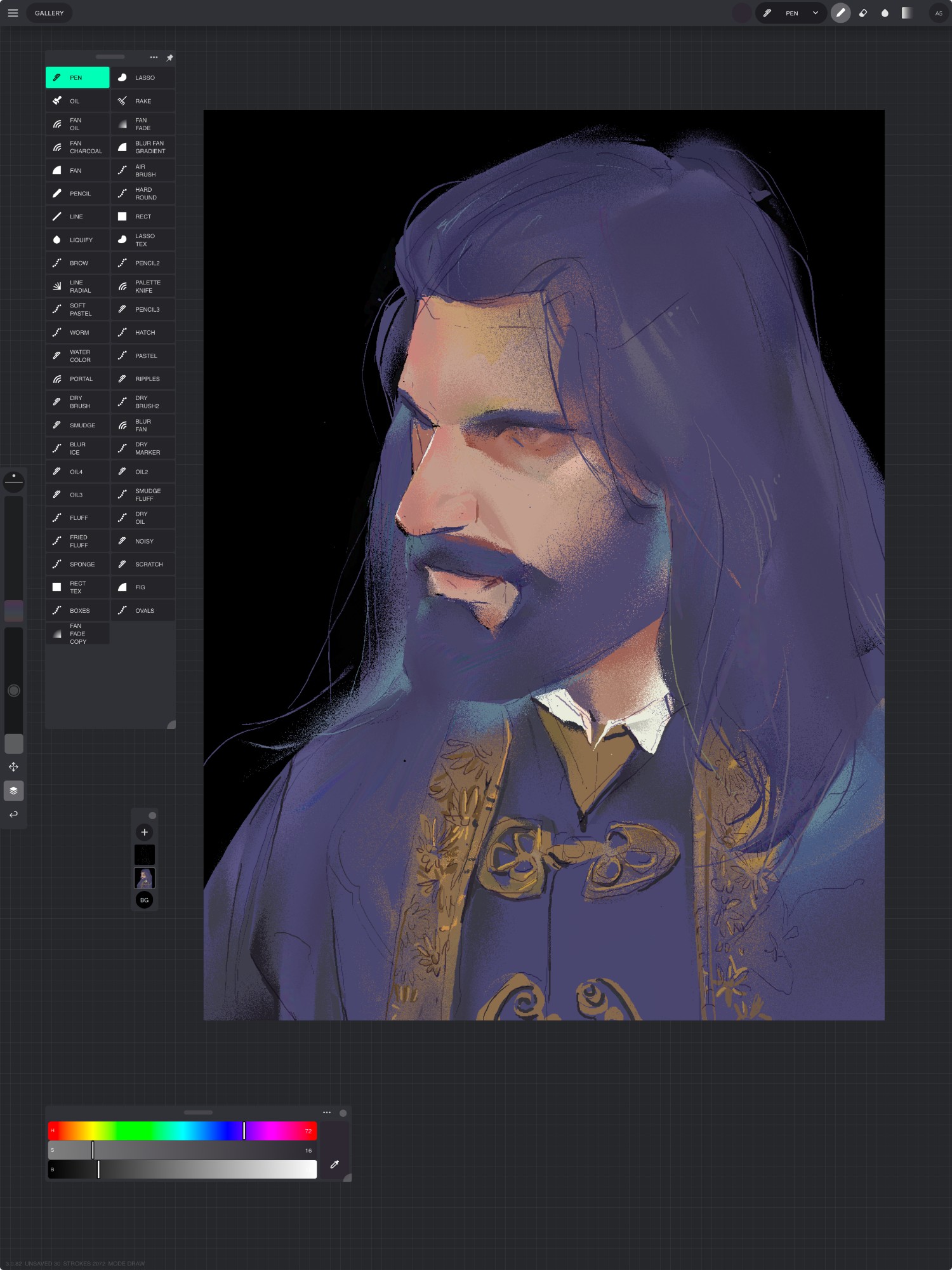Image resolution: width=952 pixels, height=1270 pixels.
Task: Open brush panel three-dot options
Action: click(154, 58)
